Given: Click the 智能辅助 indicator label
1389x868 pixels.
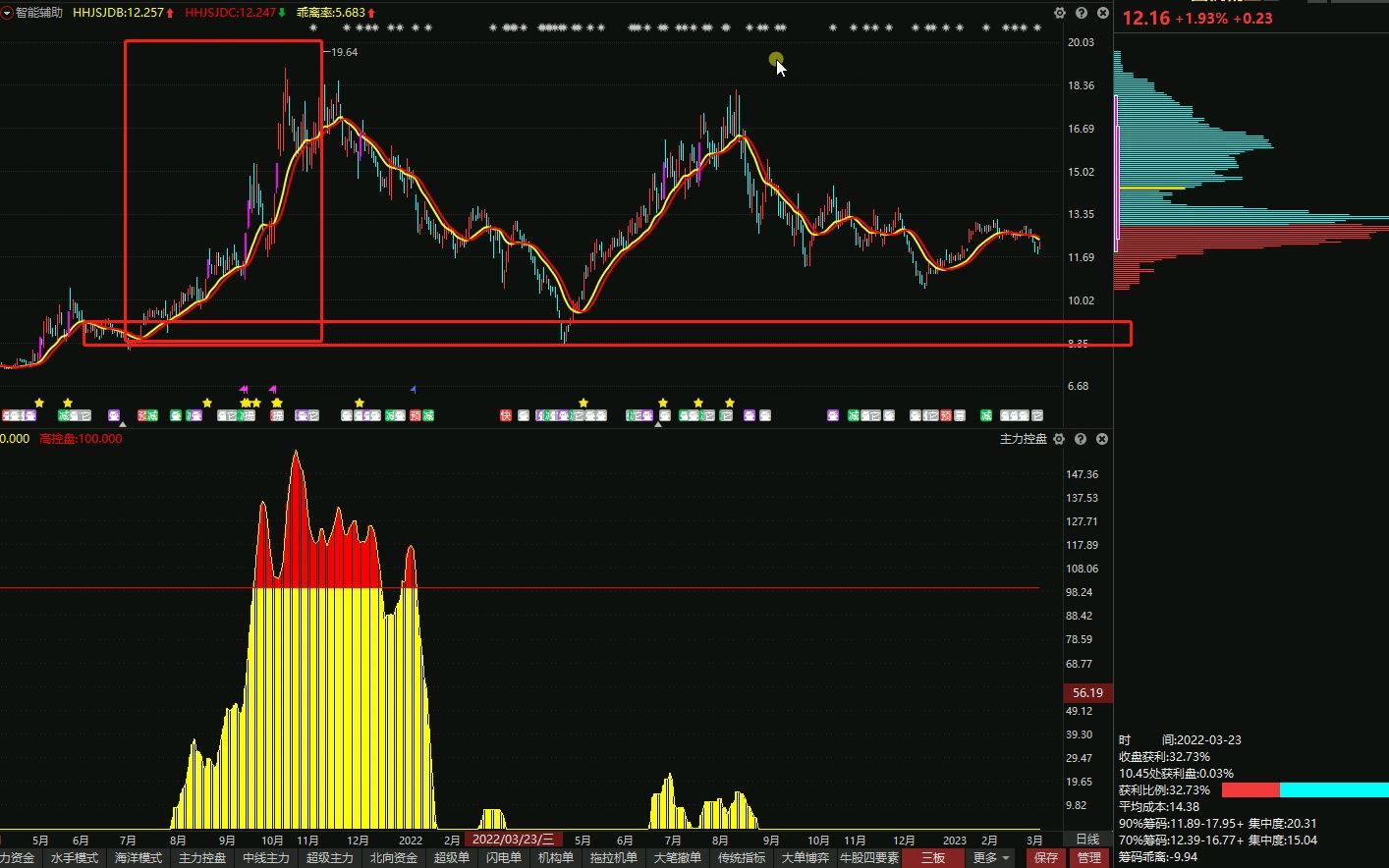Looking at the screenshot, I should coord(38,13).
